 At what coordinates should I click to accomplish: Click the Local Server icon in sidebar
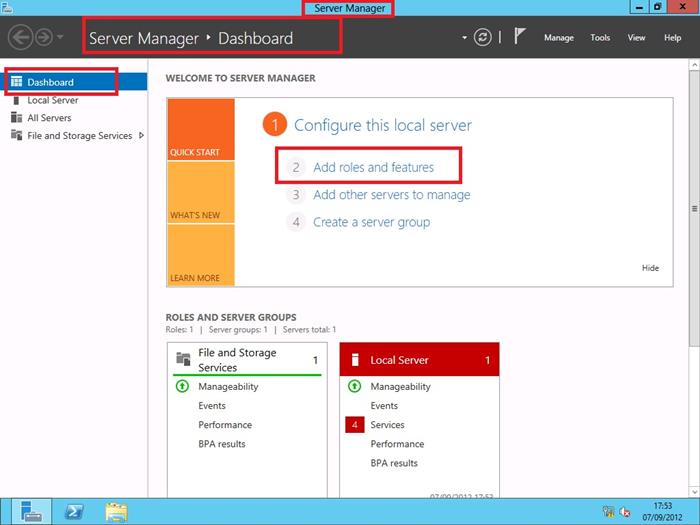(x=17, y=100)
